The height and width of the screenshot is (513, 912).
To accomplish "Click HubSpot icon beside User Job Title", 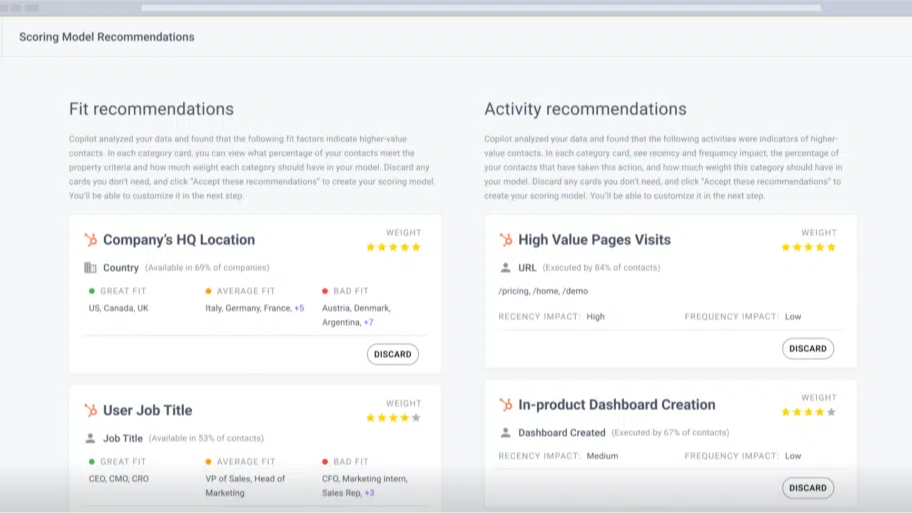I will point(90,410).
